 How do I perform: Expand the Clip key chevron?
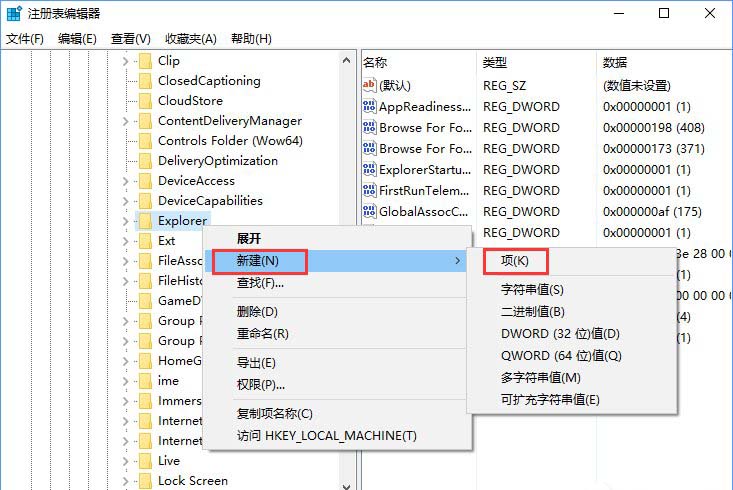click(125, 61)
